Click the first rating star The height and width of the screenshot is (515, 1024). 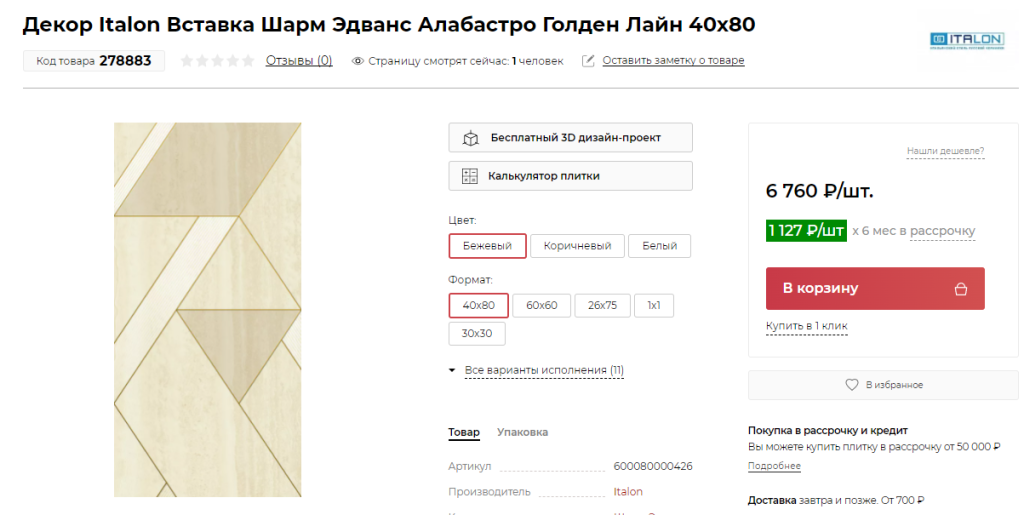point(187,61)
